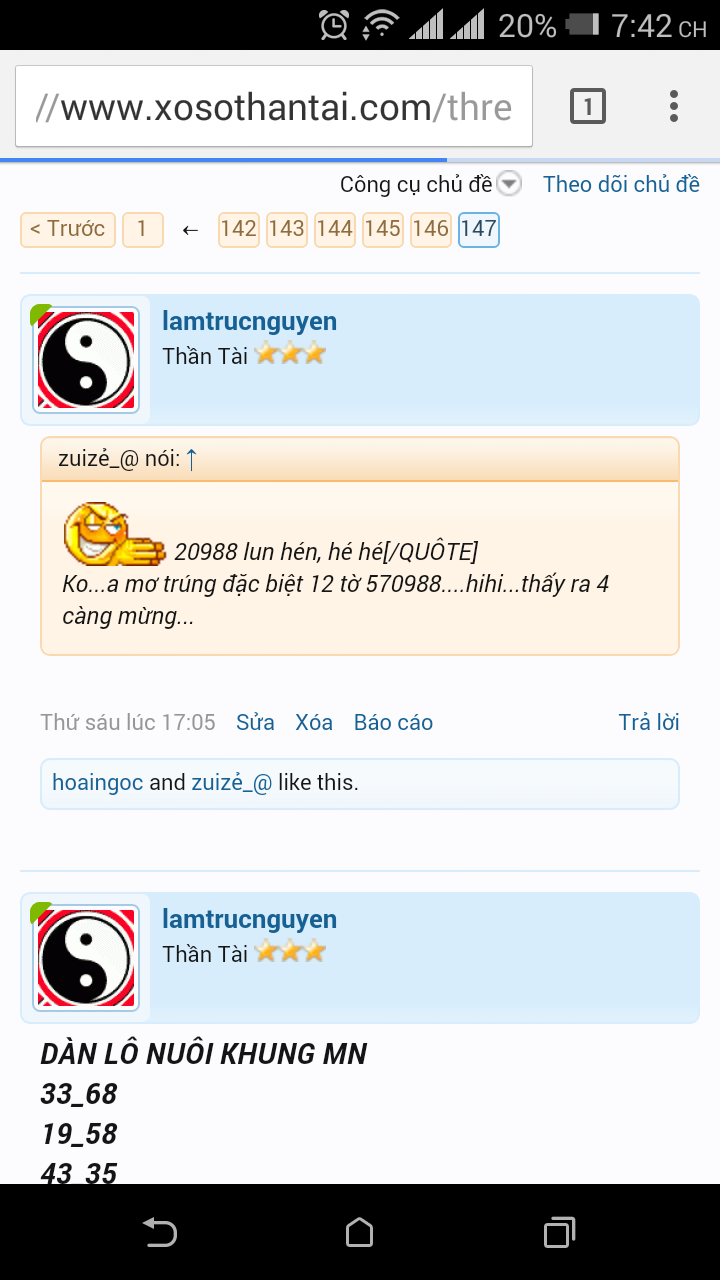This screenshot has height=1280, width=720.
Task: Tap the Android home navigation icon
Action: coord(360,1232)
